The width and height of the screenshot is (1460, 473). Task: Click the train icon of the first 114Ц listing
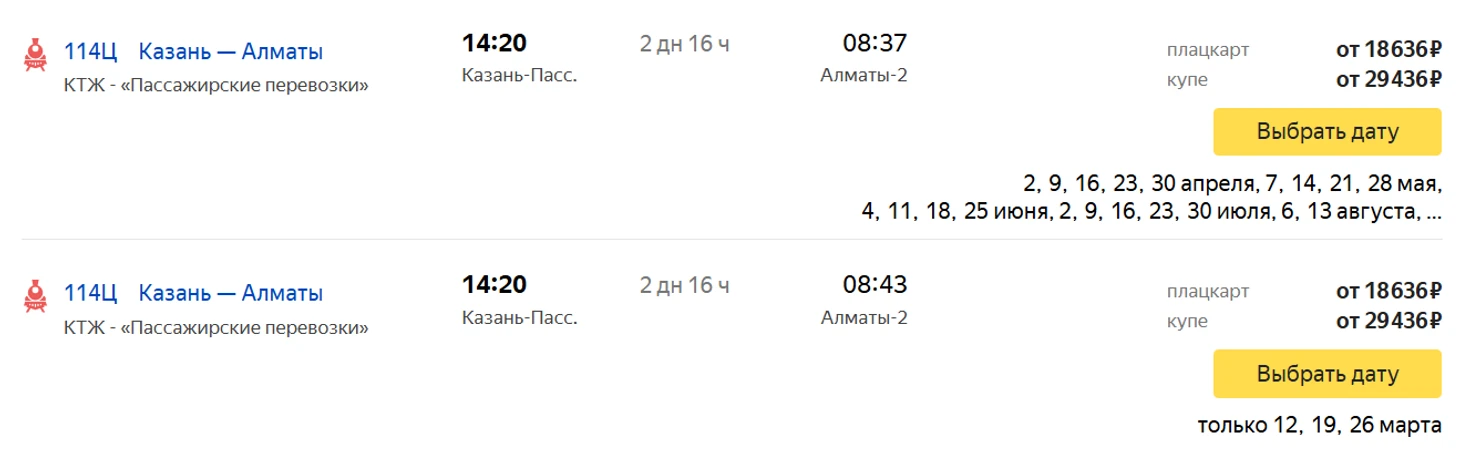click(x=36, y=55)
